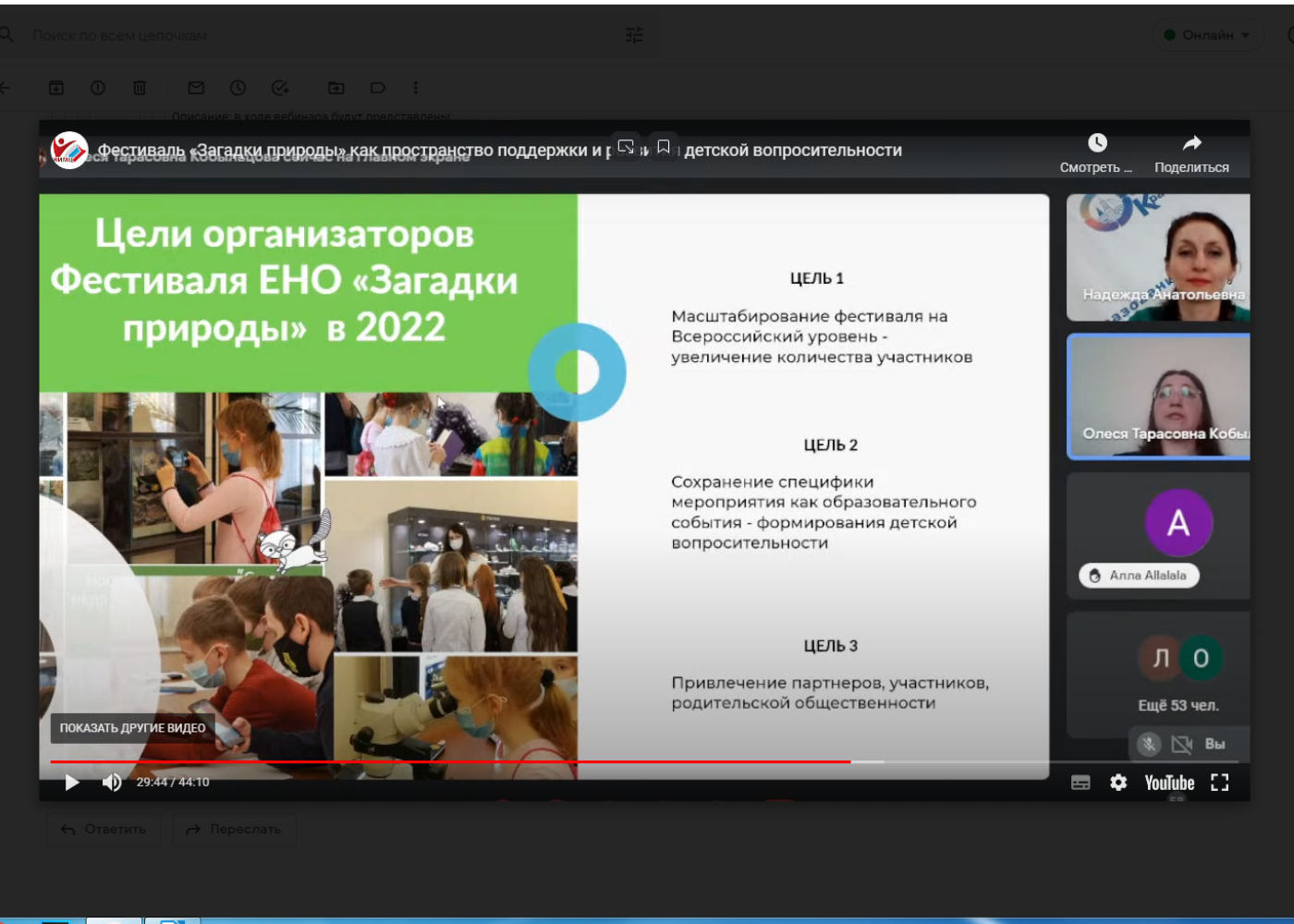The height and width of the screenshot is (924, 1294).
Task: Click the Переслать forward button
Action: tap(235, 829)
